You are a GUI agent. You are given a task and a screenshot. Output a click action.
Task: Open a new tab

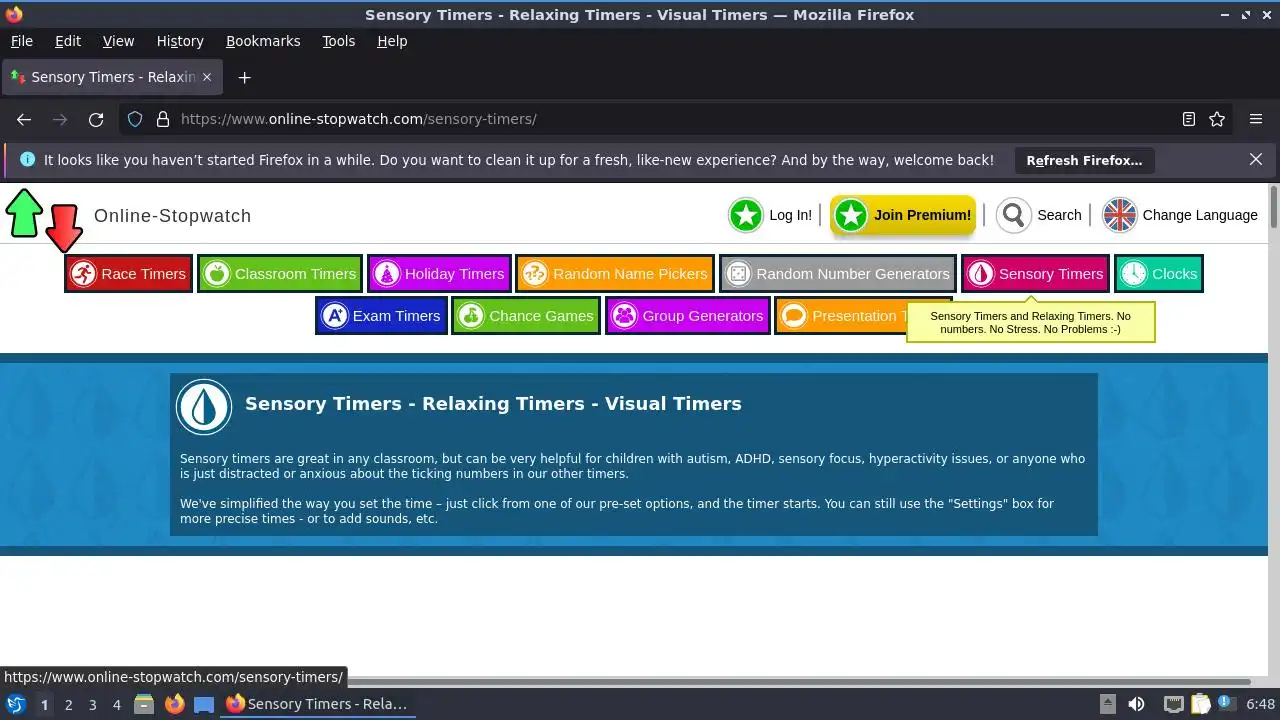coord(244,77)
